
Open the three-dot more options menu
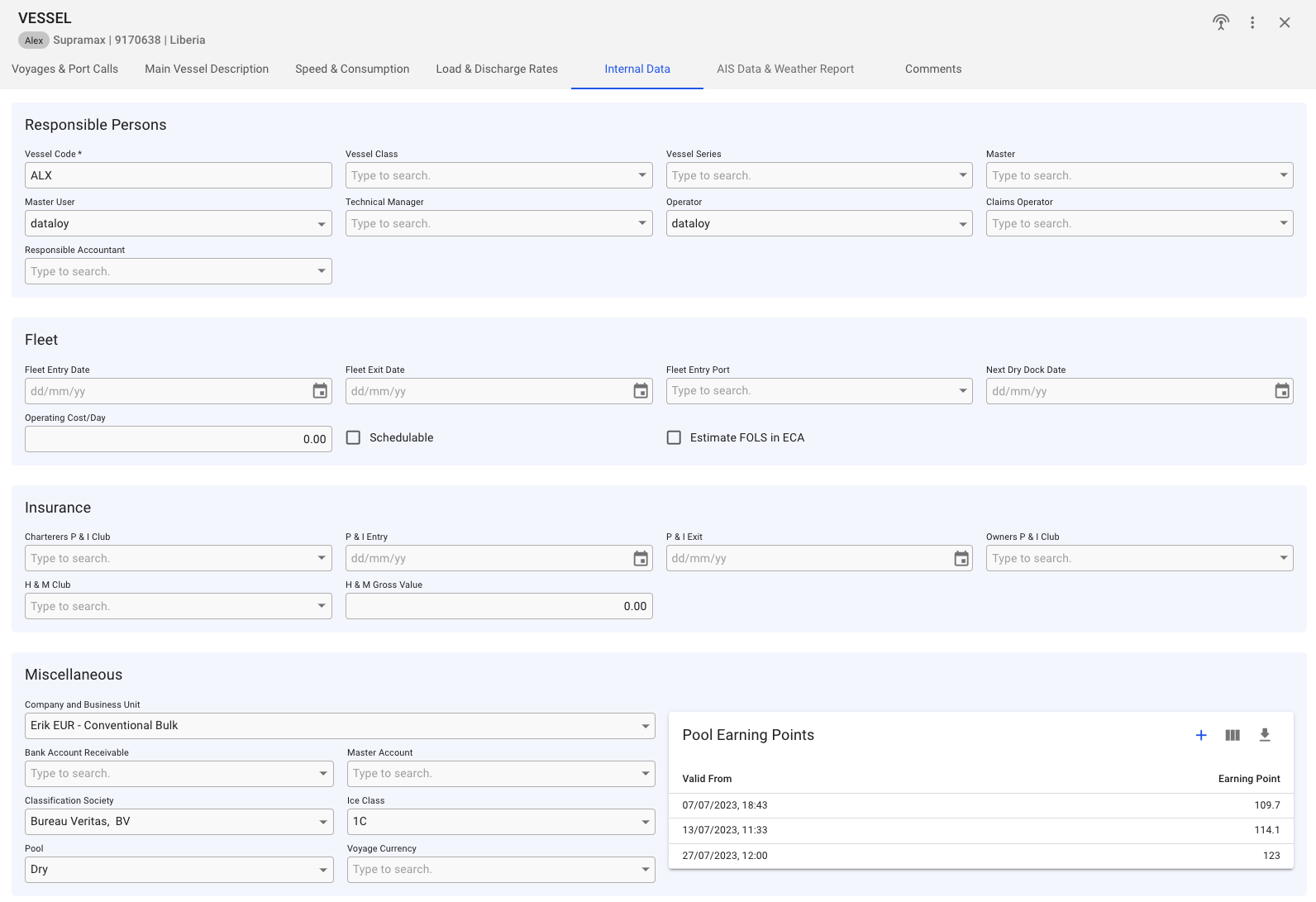tap(1252, 22)
